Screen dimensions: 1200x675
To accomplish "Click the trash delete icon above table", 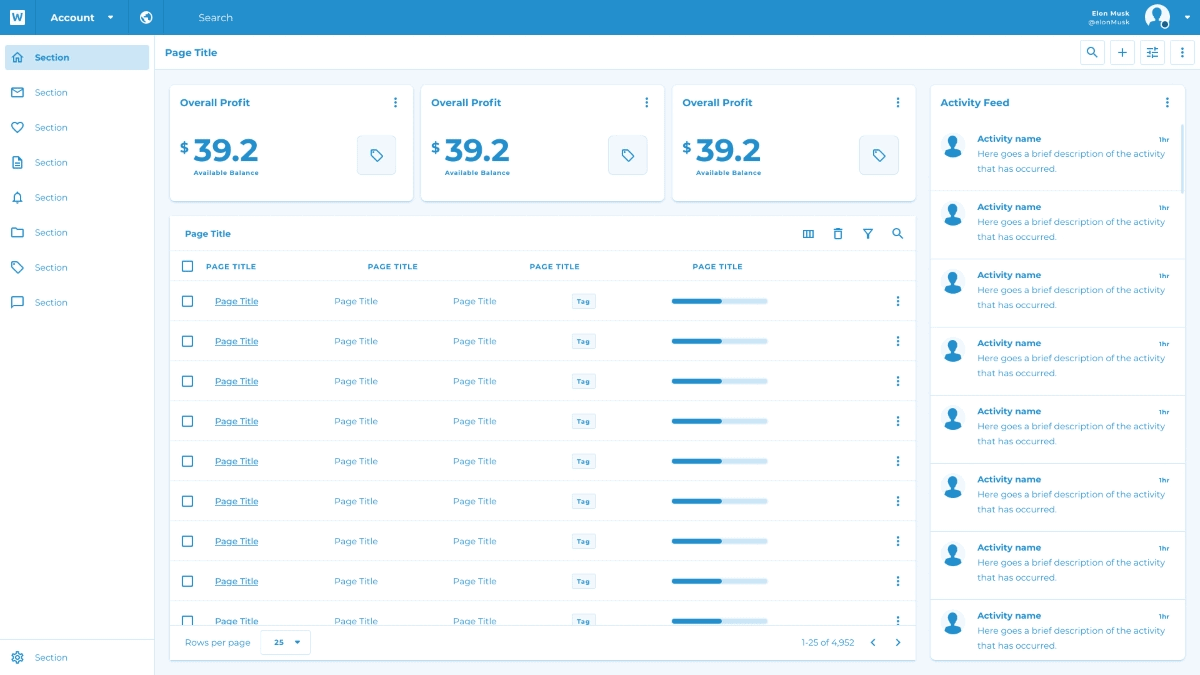I will pos(838,234).
